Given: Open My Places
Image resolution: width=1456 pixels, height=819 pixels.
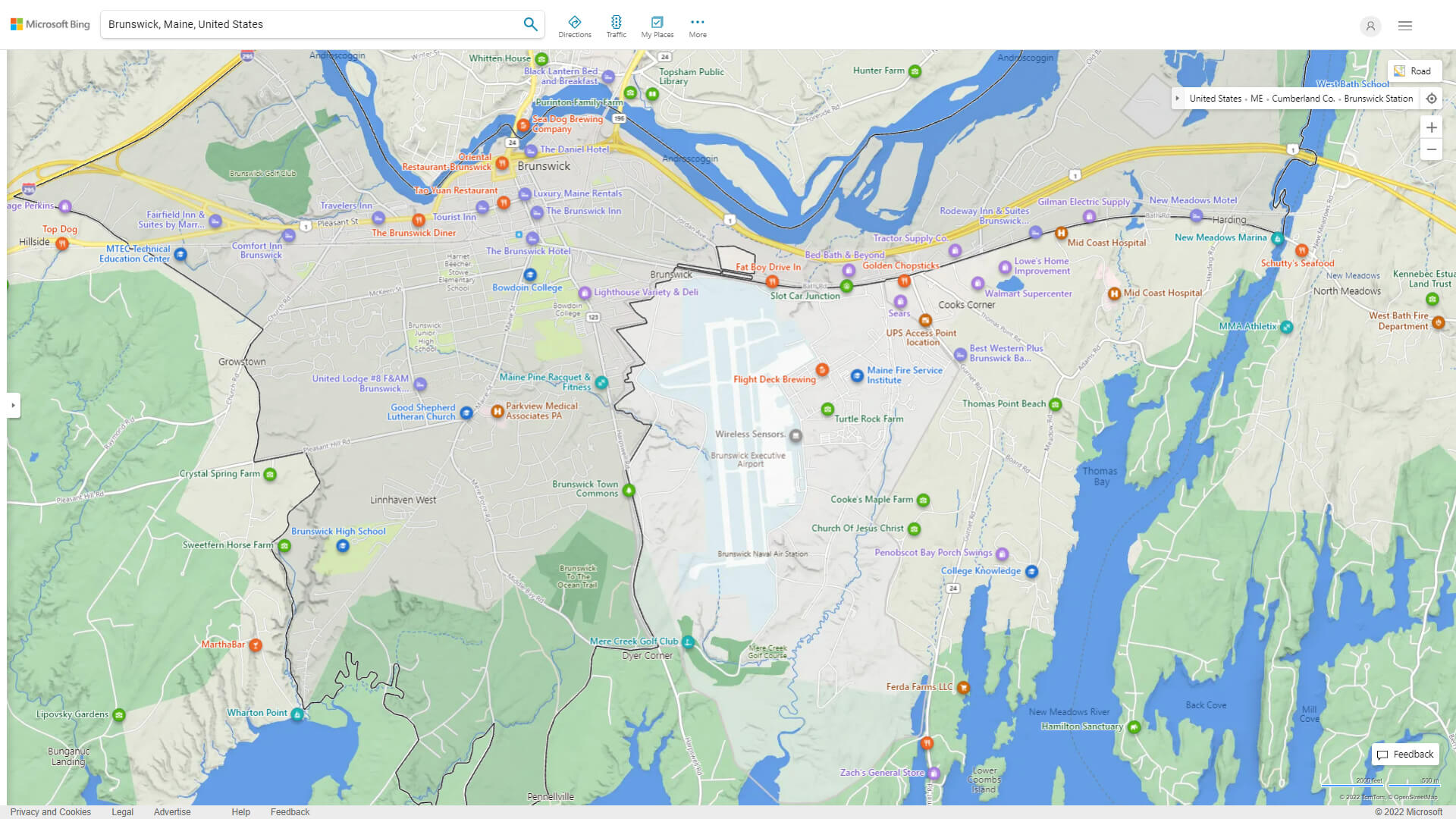Looking at the screenshot, I should click(657, 27).
